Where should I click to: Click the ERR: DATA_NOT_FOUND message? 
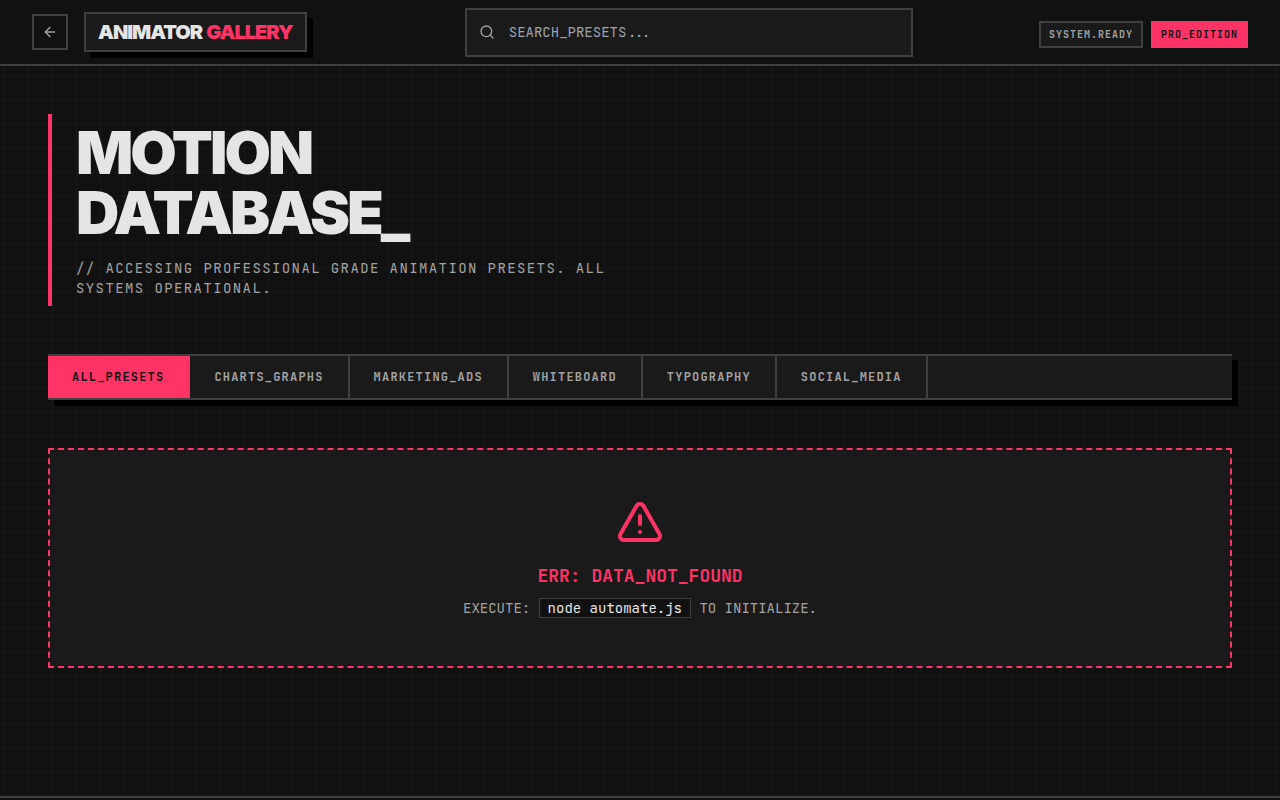tap(640, 576)
